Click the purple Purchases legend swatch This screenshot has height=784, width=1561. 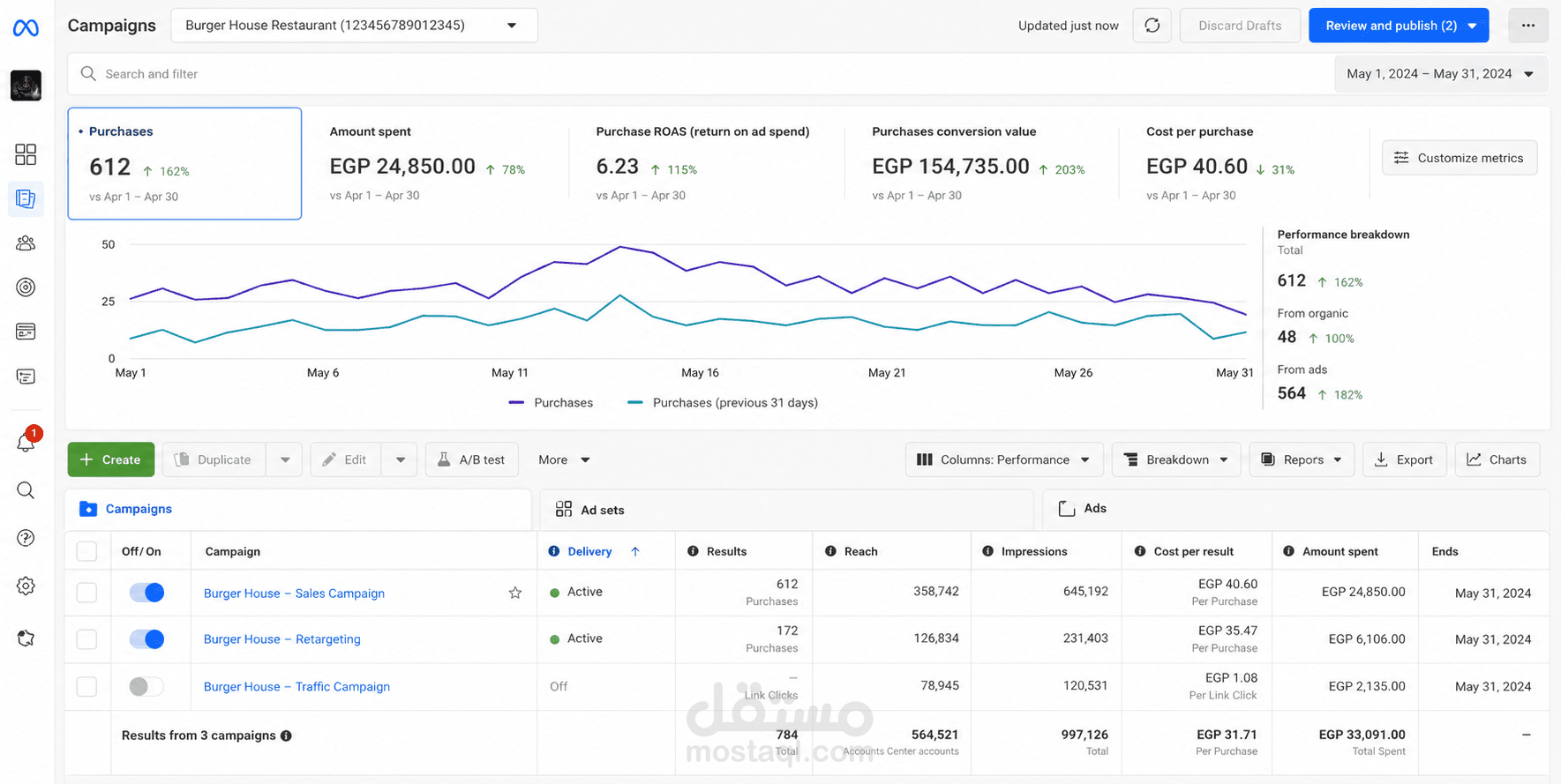516,403
